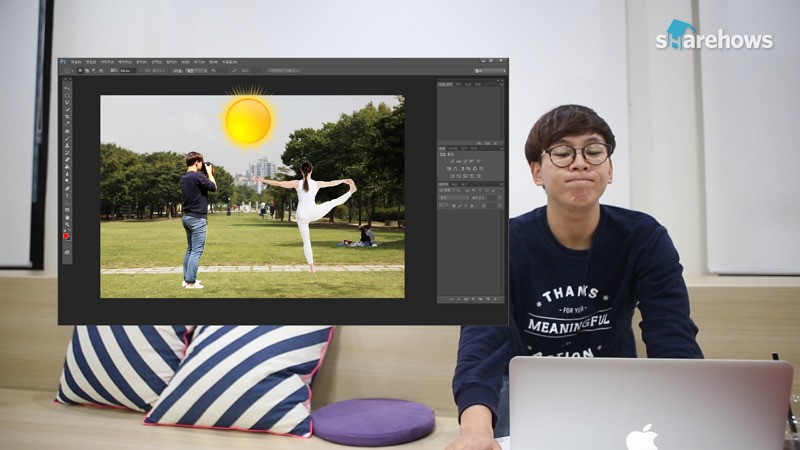The height and width of the screenshot is (450, 800).
Task: Pick the Hand tool
Action: 67,218
